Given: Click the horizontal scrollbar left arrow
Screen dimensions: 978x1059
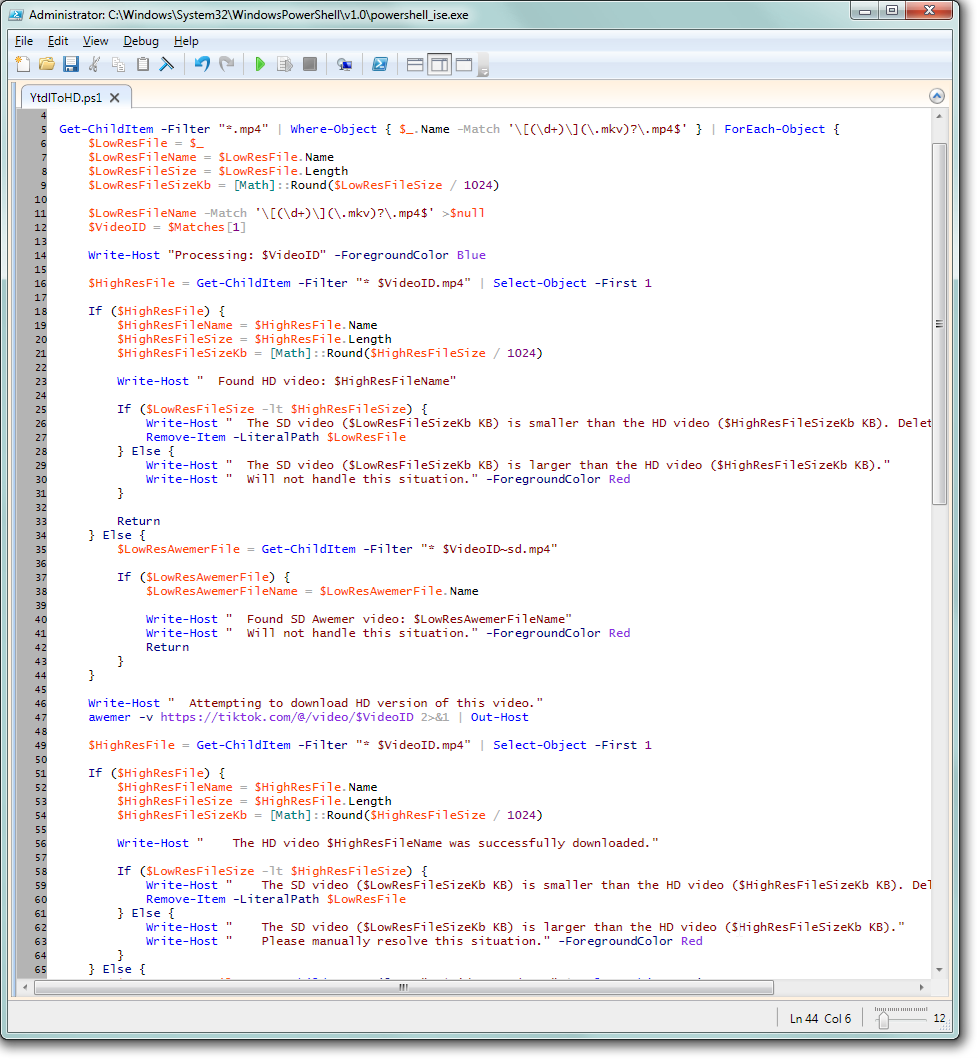Looking at the screenshot, I should click(x=25, y=988).
